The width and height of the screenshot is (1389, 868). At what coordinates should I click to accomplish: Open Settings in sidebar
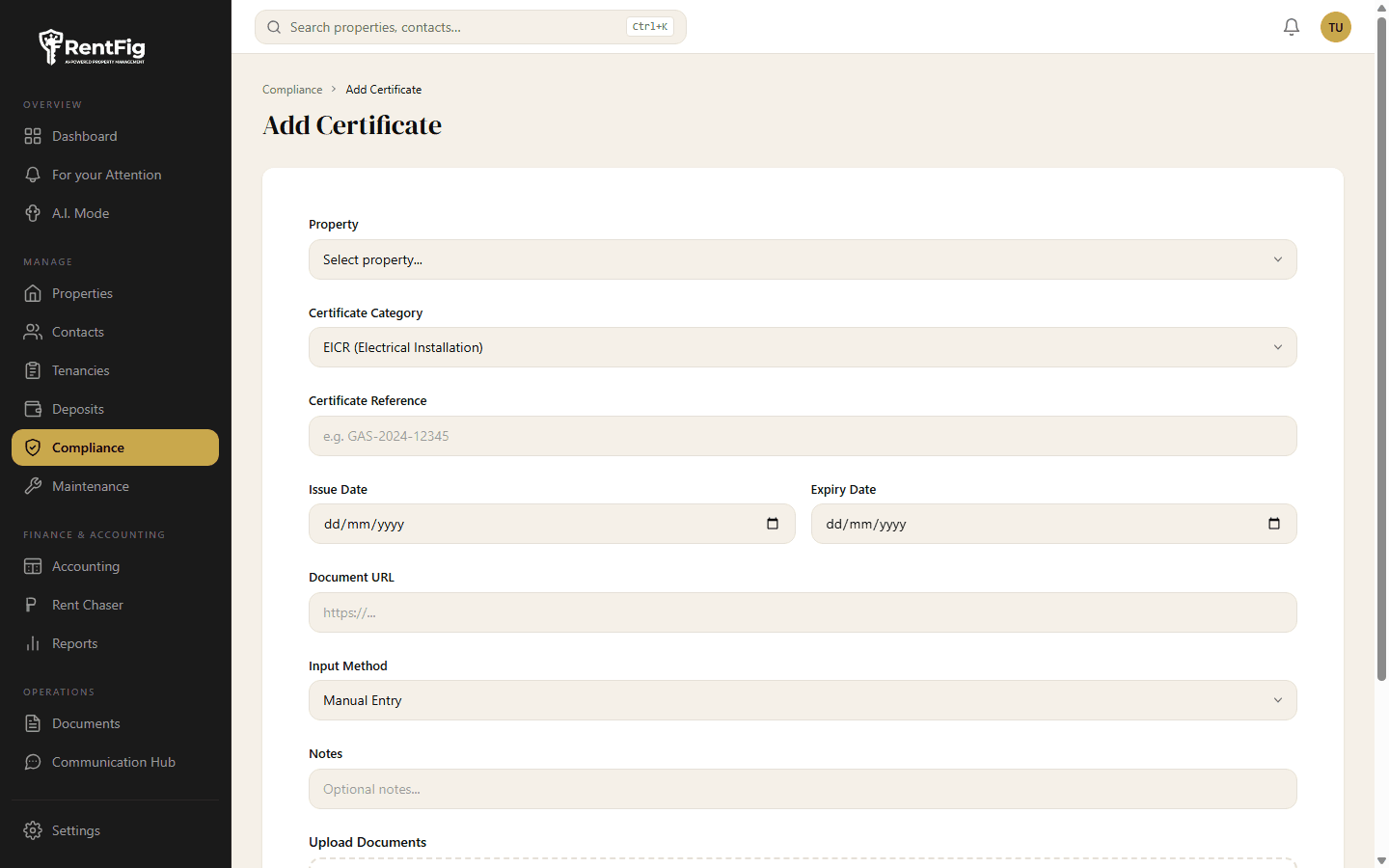(115, 830)
